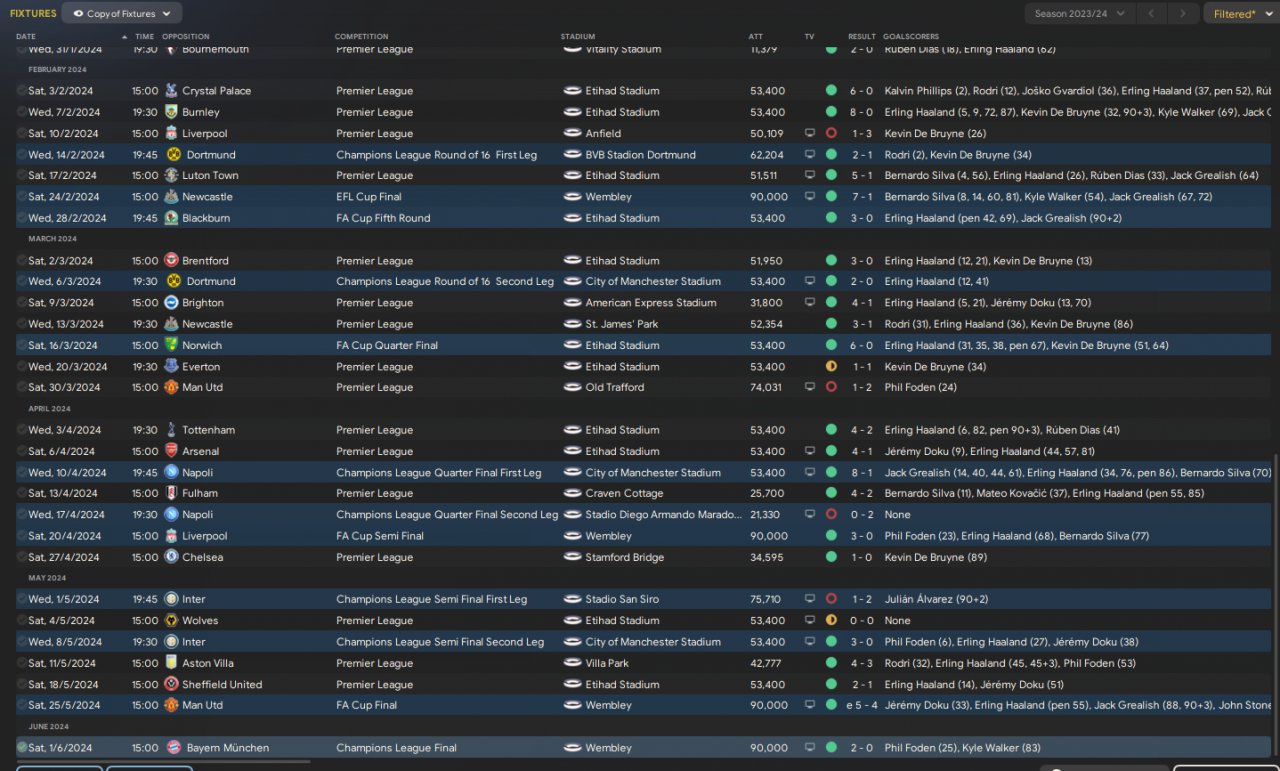This screenshot has width=1280, height=771.
Task: Toggle the tick beside Sat, 30/3/2024
Action: pyautogui.click(x=22, y=387)
